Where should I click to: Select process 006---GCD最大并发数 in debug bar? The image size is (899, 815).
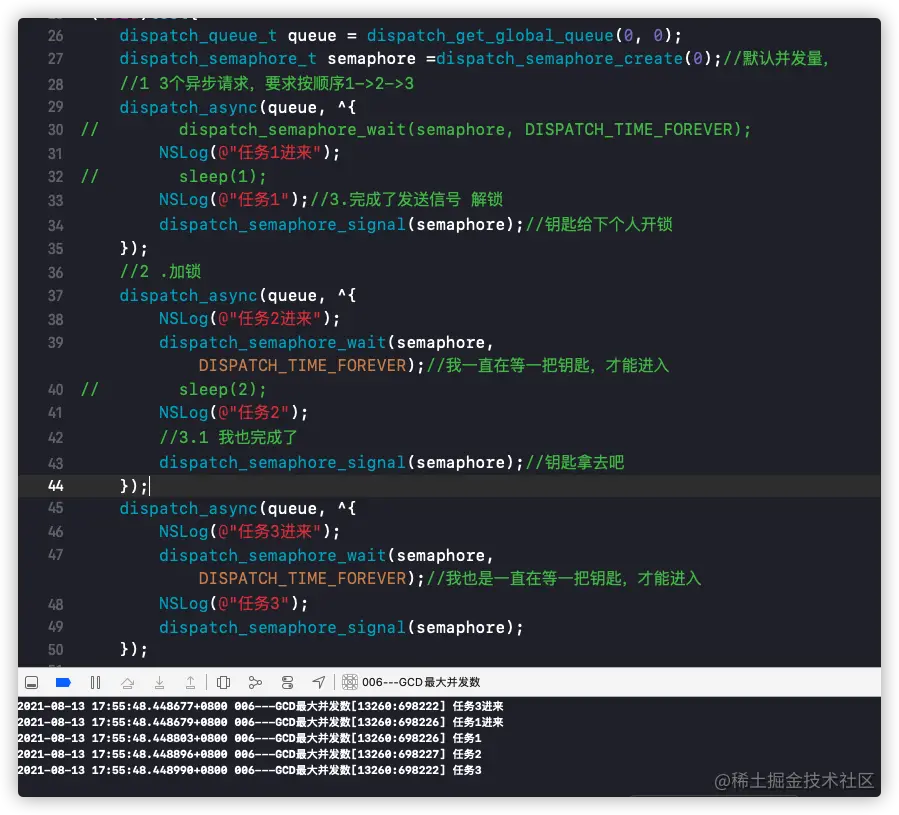coord(421,682)
